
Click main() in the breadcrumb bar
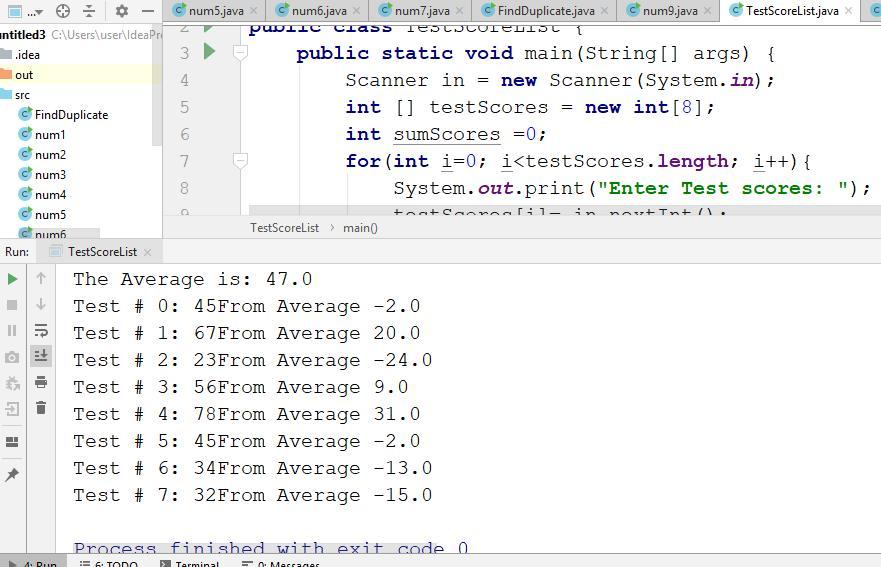tap(360, 228)
